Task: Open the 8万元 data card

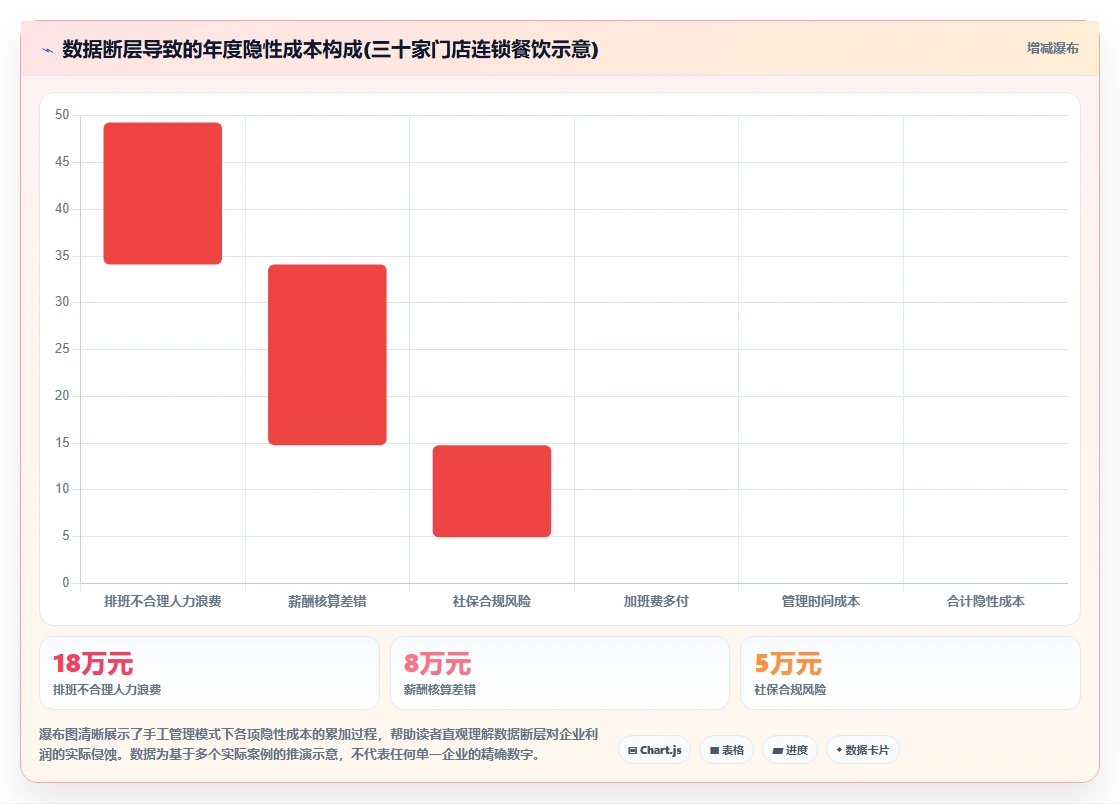Action: click(559, 673)
